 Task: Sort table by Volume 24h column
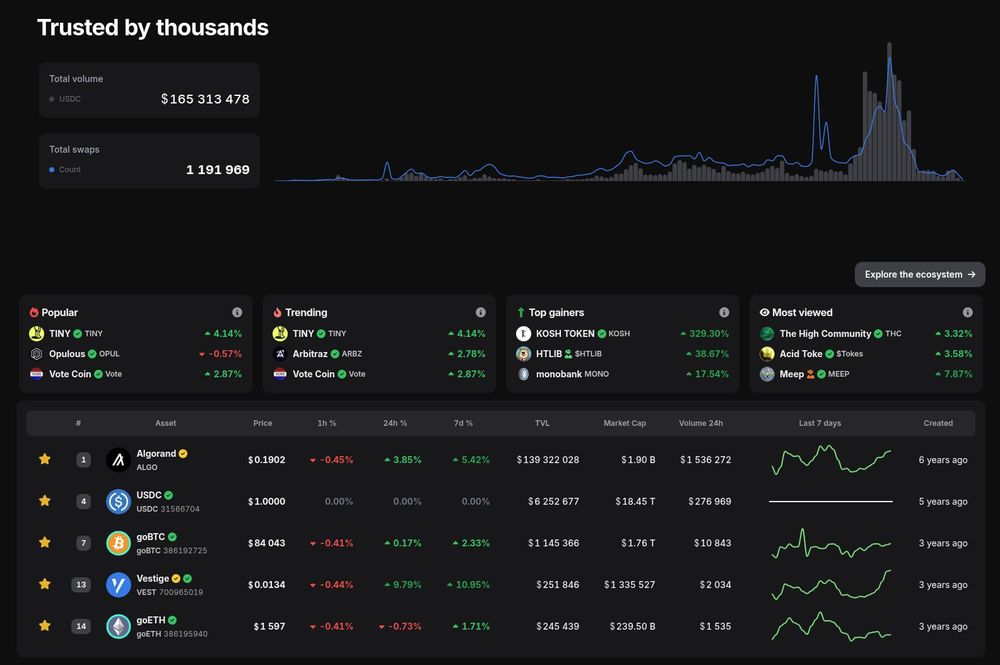(701, 423)
